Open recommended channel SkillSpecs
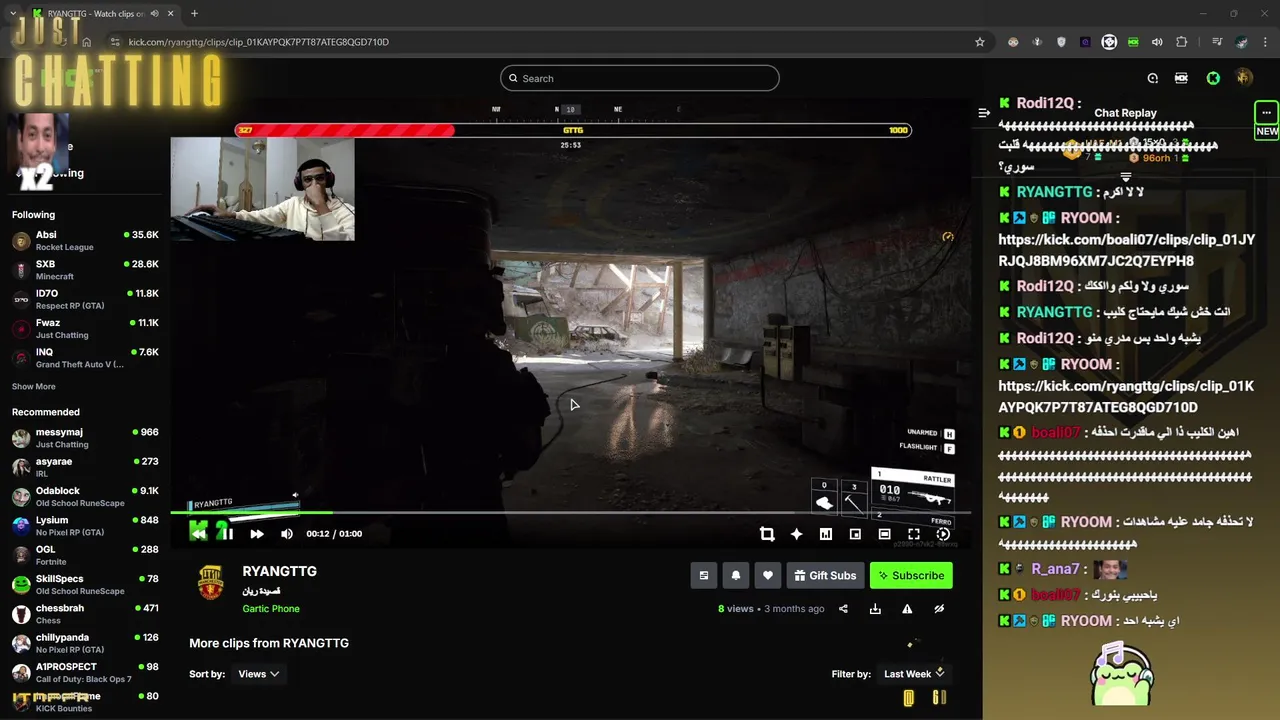1280x720 pixels. 85,585
